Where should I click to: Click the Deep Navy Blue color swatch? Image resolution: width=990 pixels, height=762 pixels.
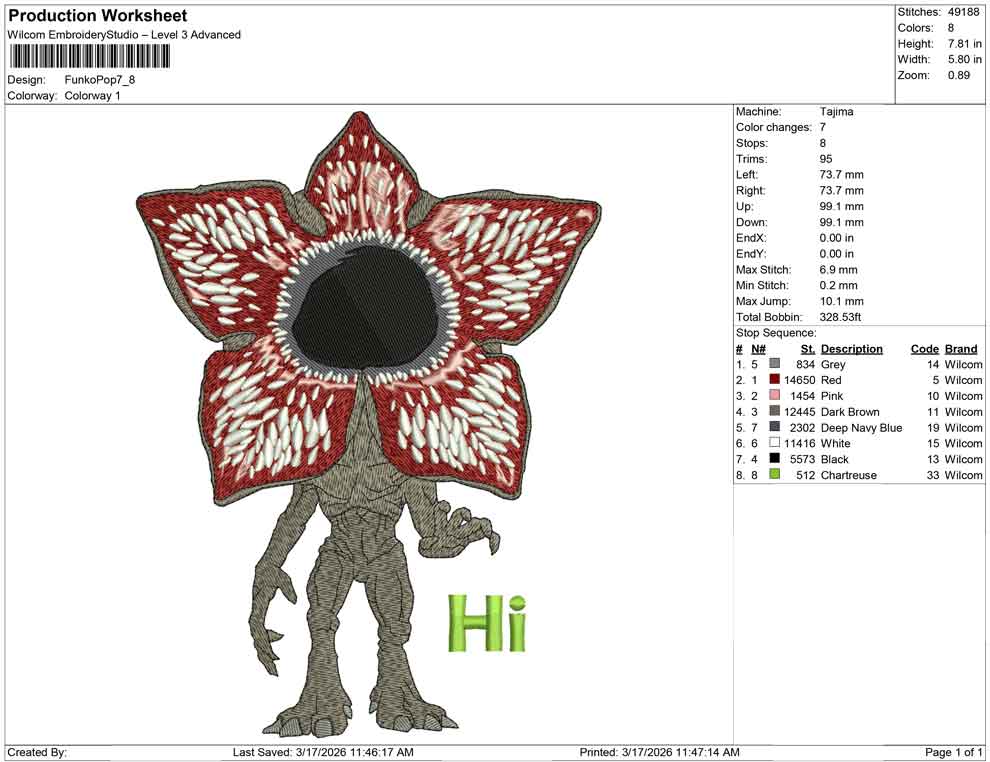coord(775,427)
